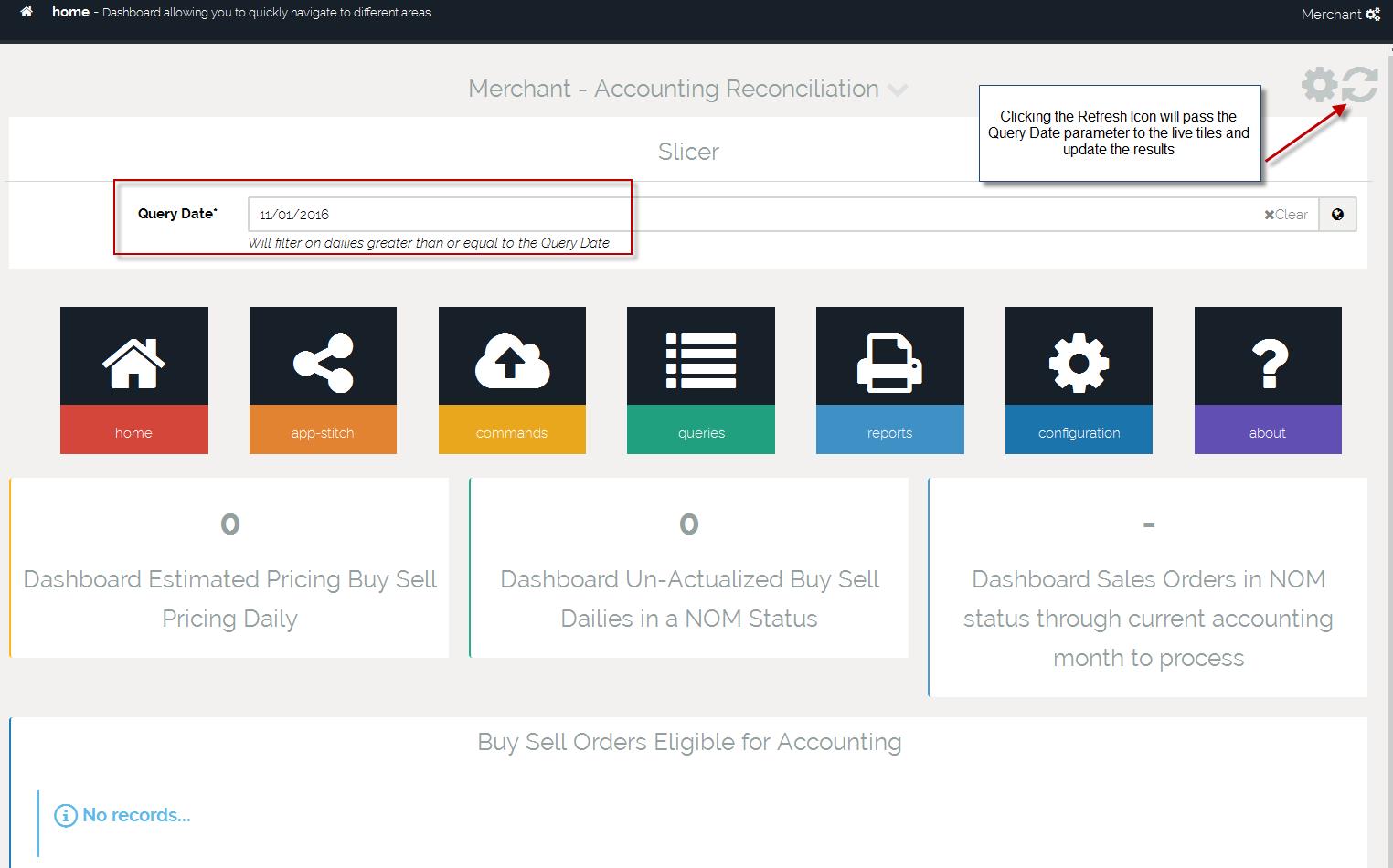This screenshot has height=868, width=1393.
Task: Open the home tile with house icon
Action: [x=133, y=380]
